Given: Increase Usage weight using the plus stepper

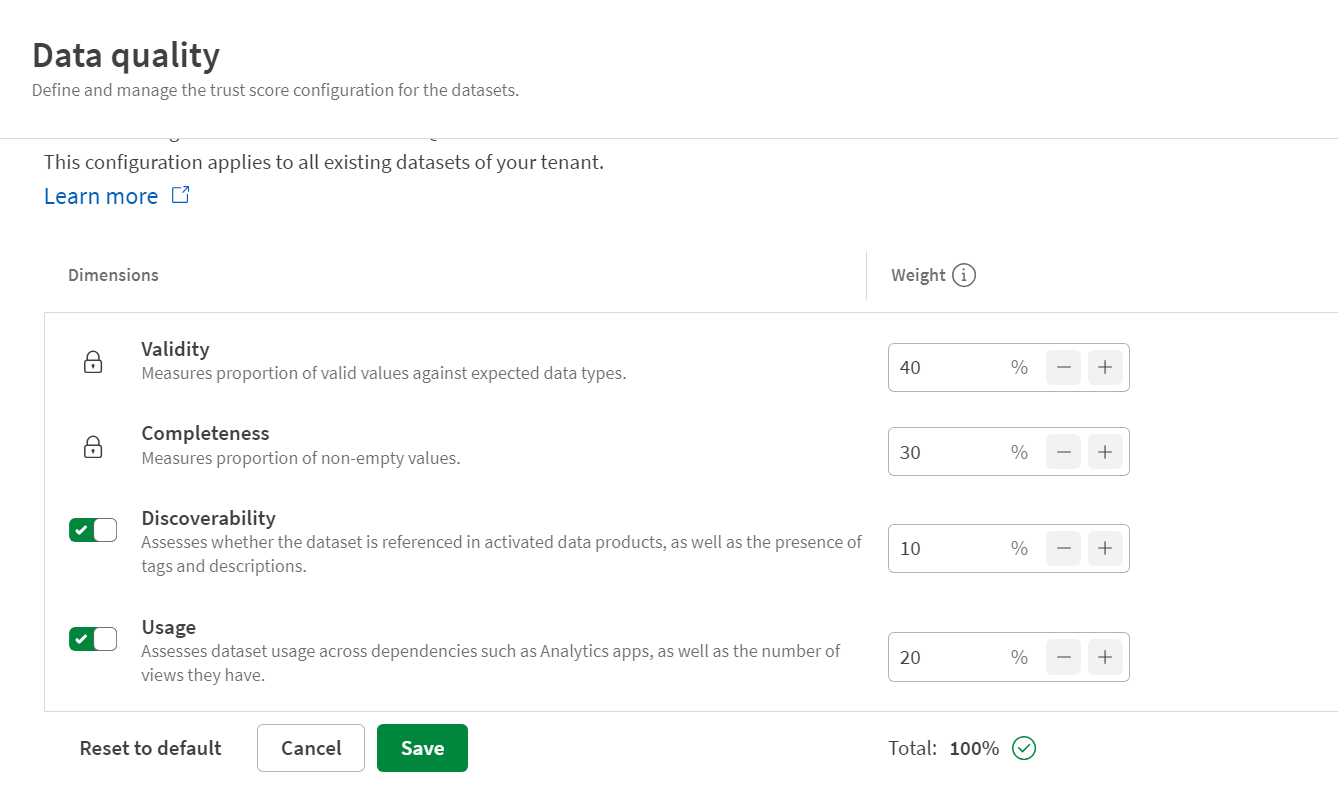Looking at the screenshot, I should (x=1105, y=657).
